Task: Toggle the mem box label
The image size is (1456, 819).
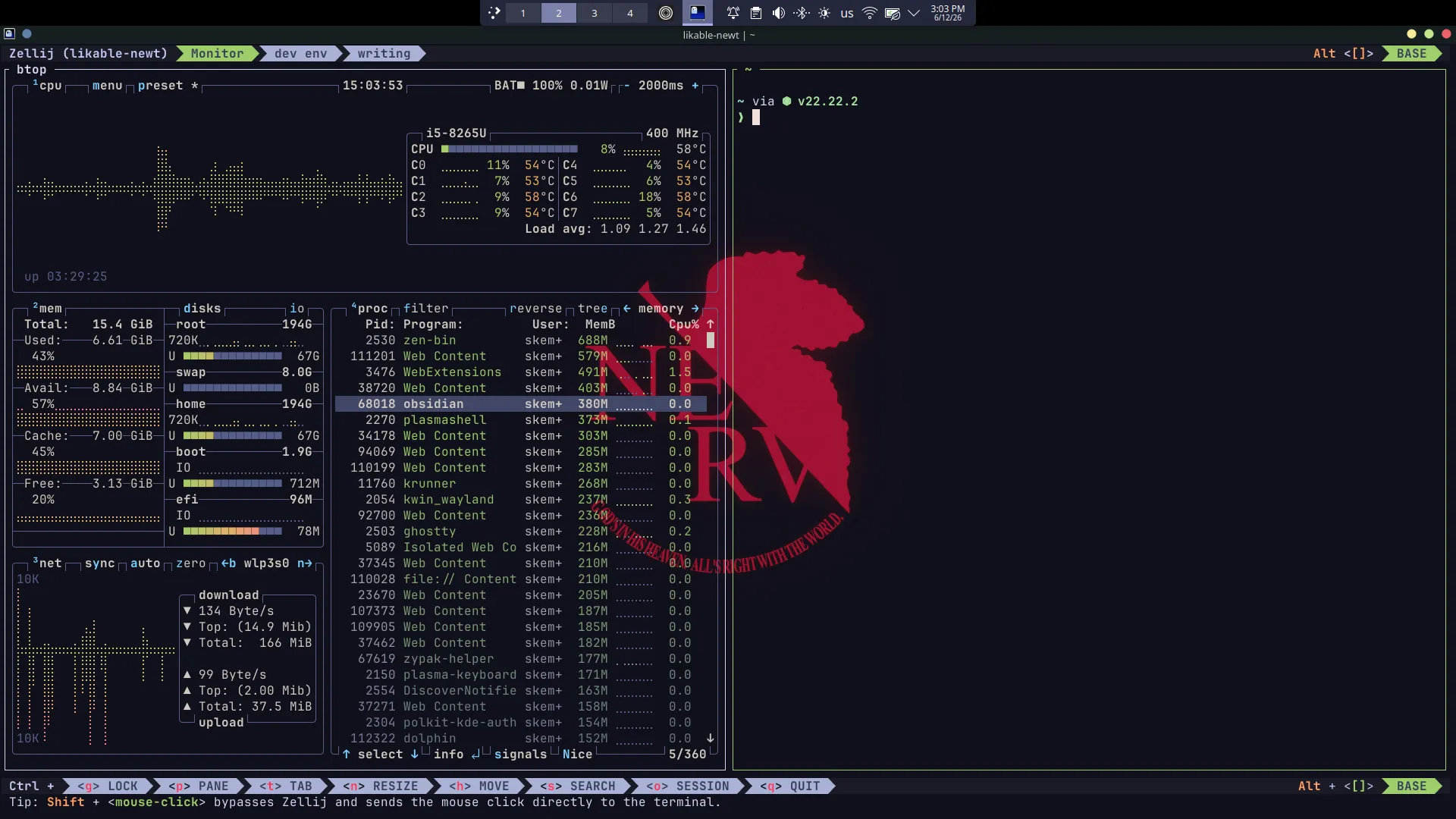Action: point(48,309)
